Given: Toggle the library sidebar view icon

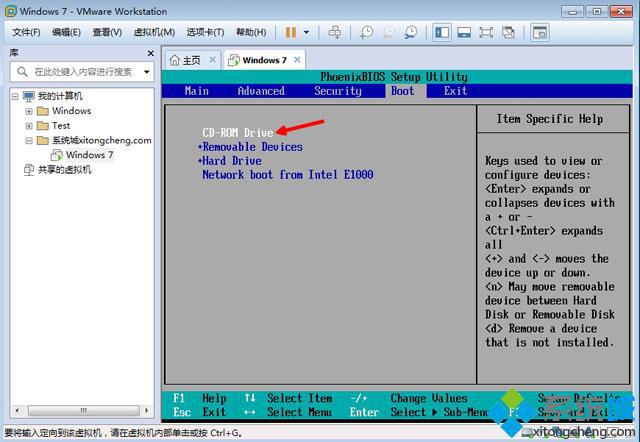Looking at the screenshot, I should click(x=442, y=32).
